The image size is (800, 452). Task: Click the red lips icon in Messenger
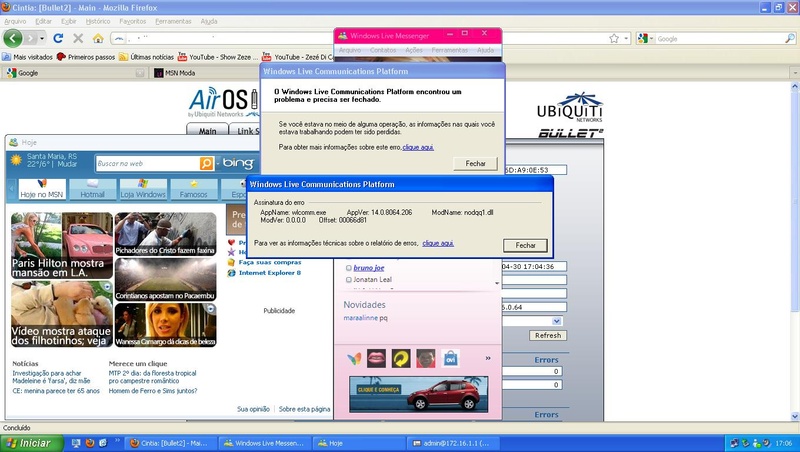[x=377, y=359]
